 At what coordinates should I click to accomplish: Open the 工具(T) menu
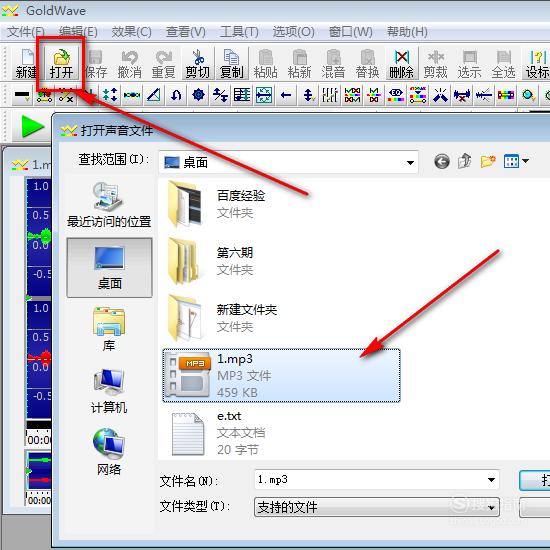(x=239, y=32)
